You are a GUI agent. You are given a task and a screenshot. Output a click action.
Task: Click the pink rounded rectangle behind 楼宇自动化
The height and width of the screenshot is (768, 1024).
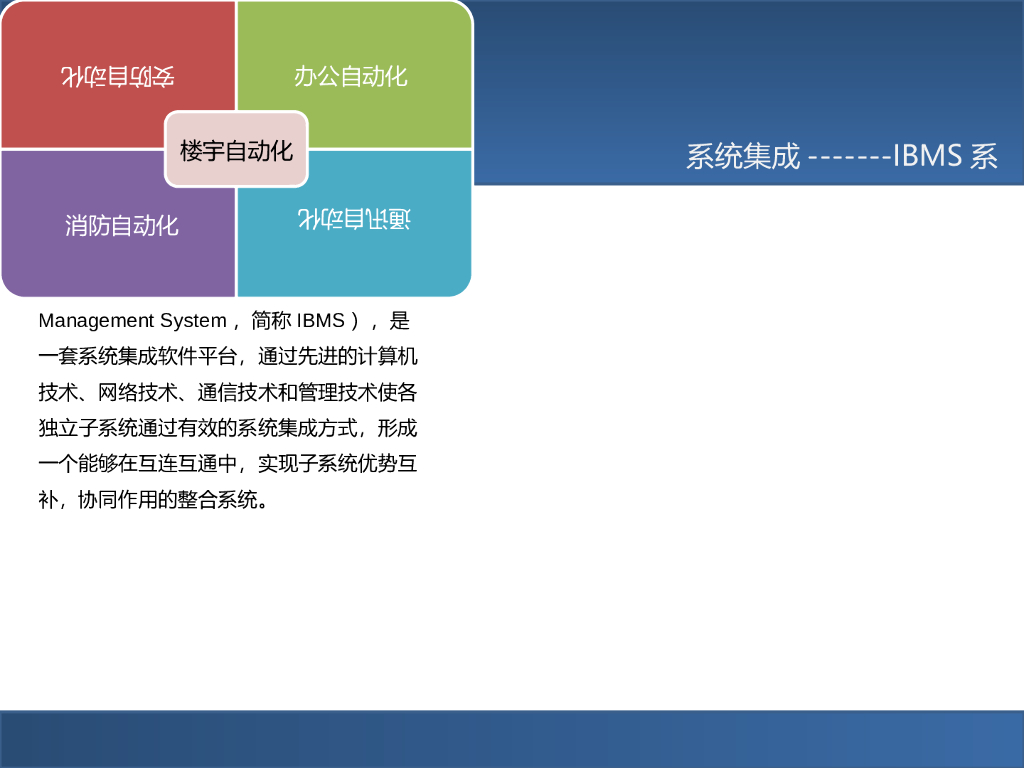point(235,150)
